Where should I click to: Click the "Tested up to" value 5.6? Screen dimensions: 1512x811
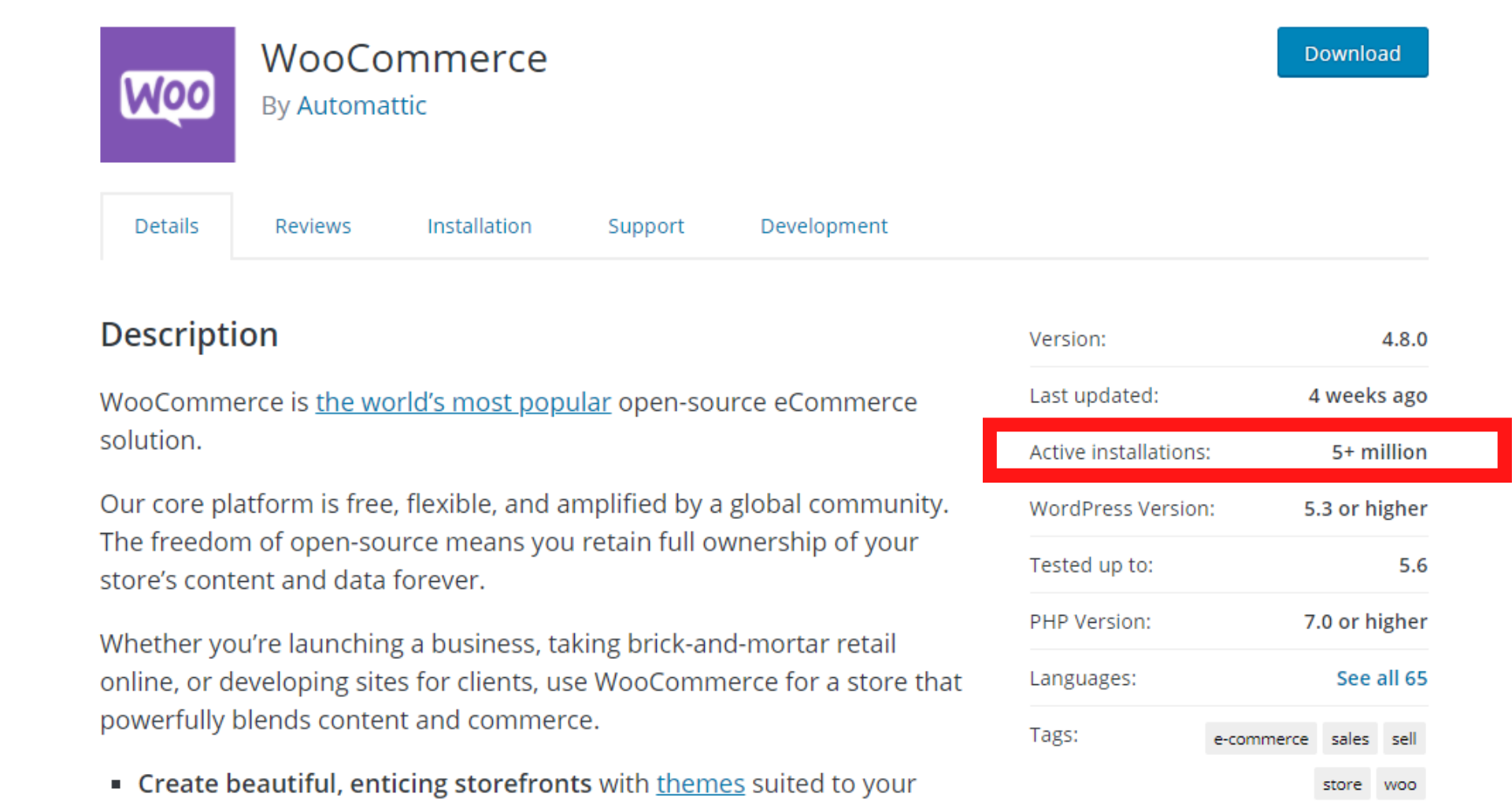pyautogui.click(x=1413, y=565)
